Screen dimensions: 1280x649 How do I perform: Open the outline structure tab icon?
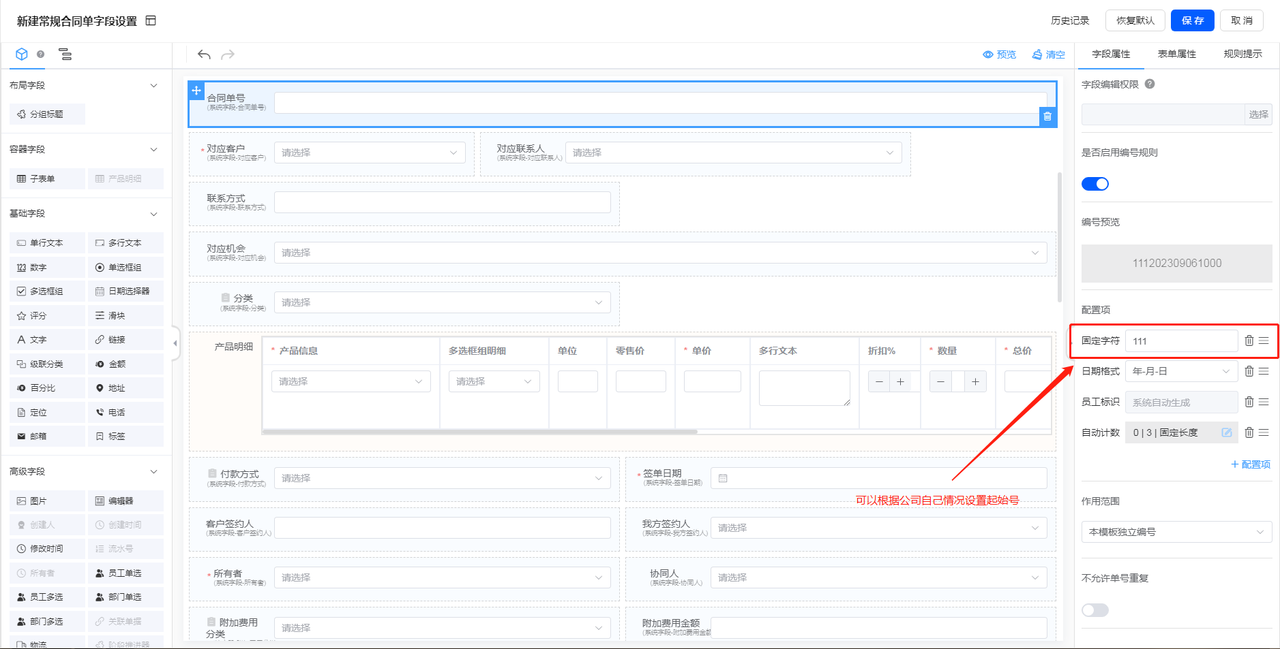[x=65, y=54]
